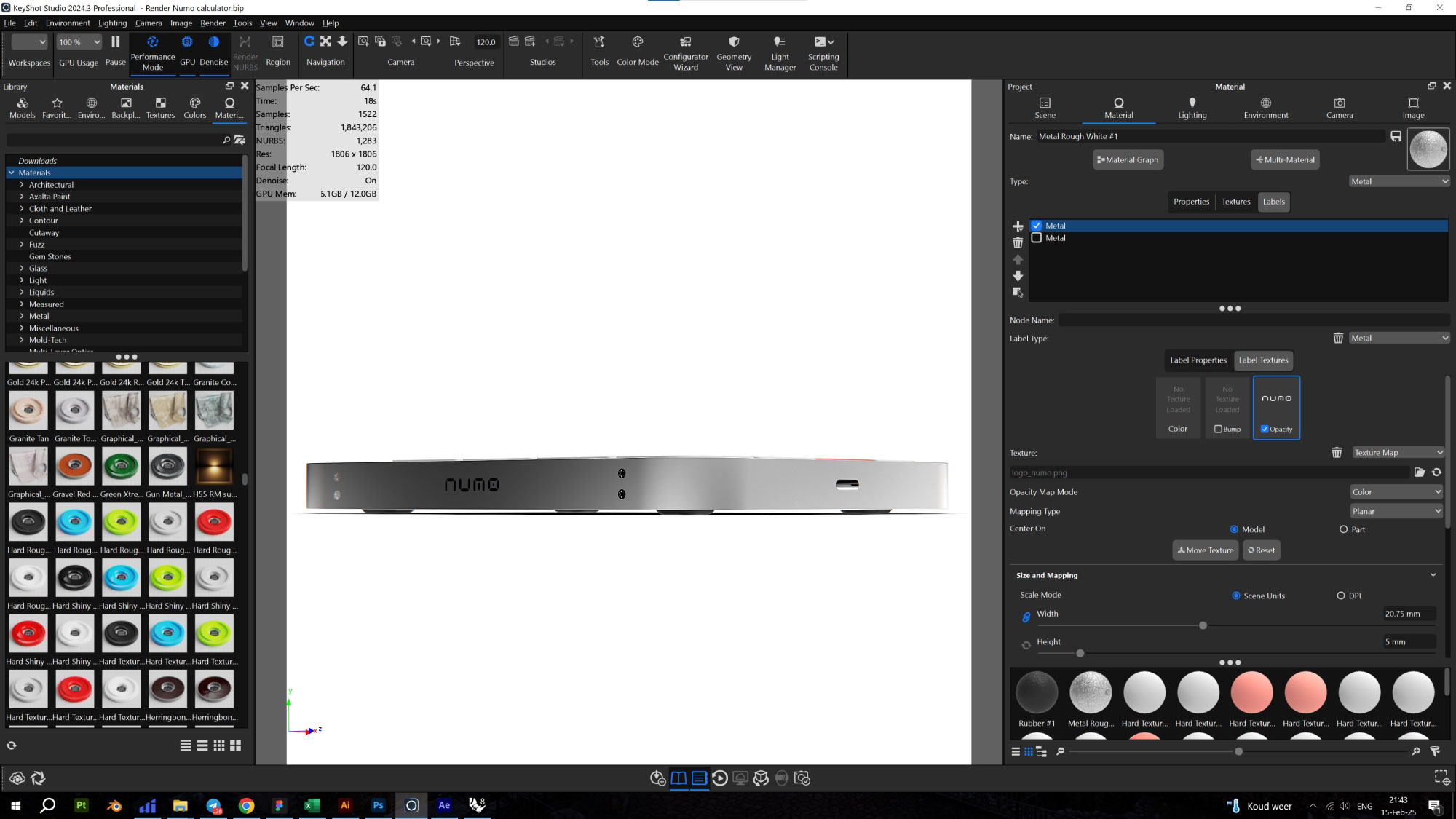Toggle the Denoise button in toolbar
1456x819 pixels.
tap(213, 43)
